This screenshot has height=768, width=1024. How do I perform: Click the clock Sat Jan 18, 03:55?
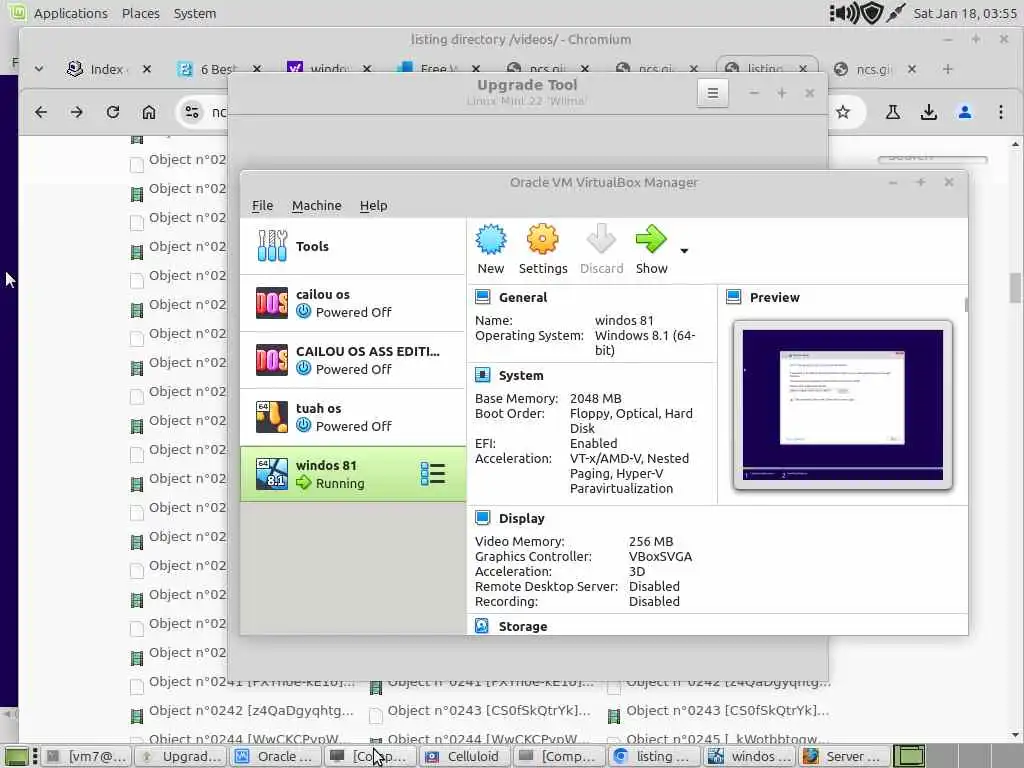click(x=965, y=13)
